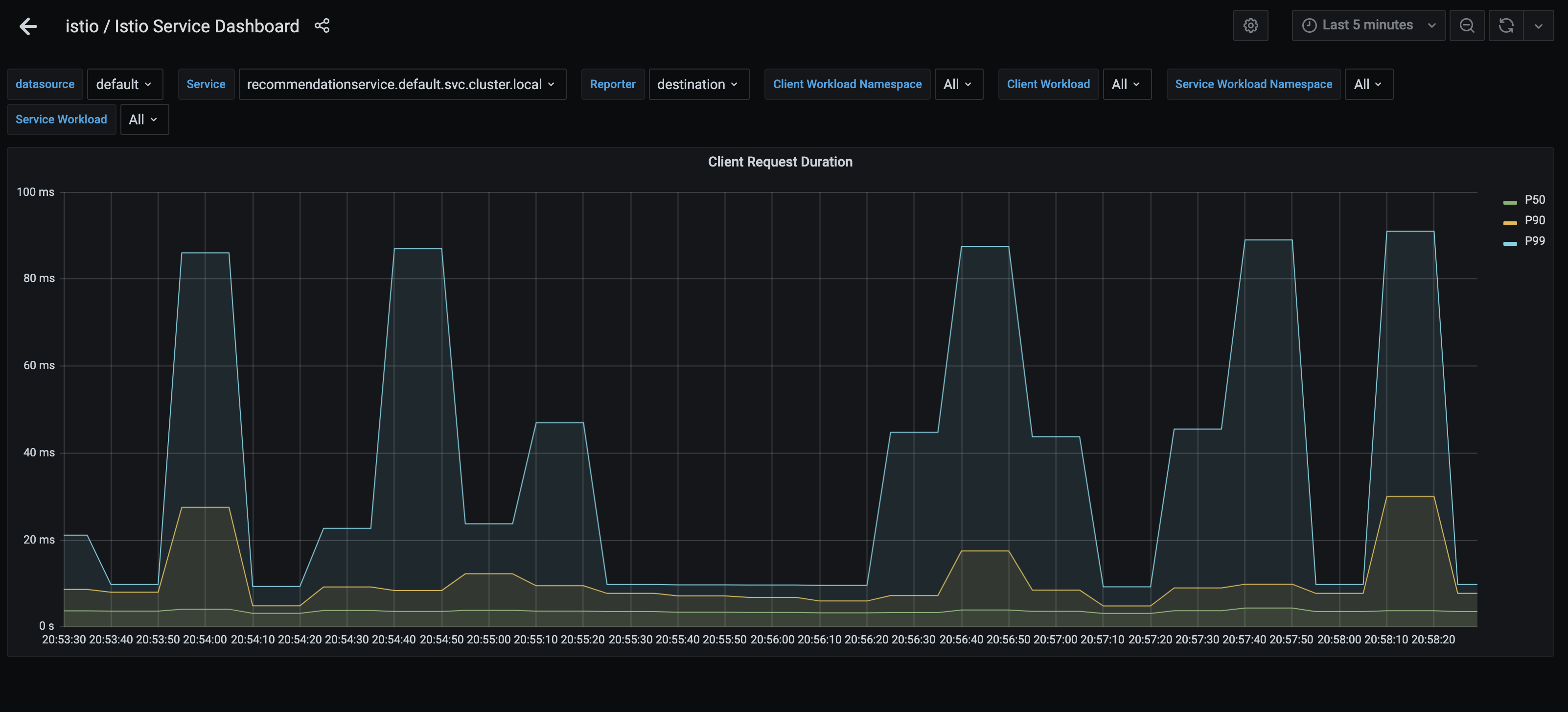Click the 20:53:30 x-axis time label
The width and height of the screenshot is (1568, 712).
[64, 640]
